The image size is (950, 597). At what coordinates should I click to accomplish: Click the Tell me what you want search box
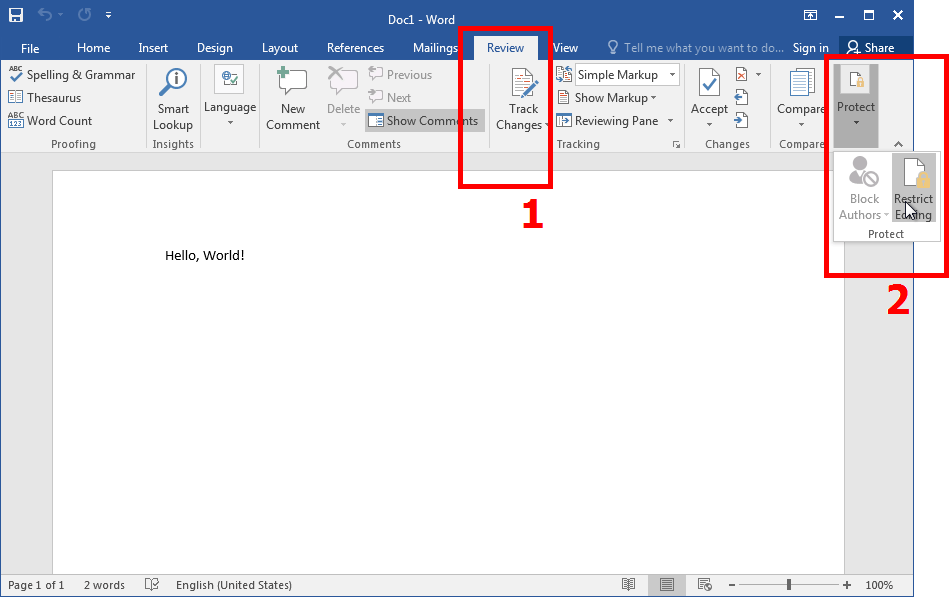click(695, 48)
